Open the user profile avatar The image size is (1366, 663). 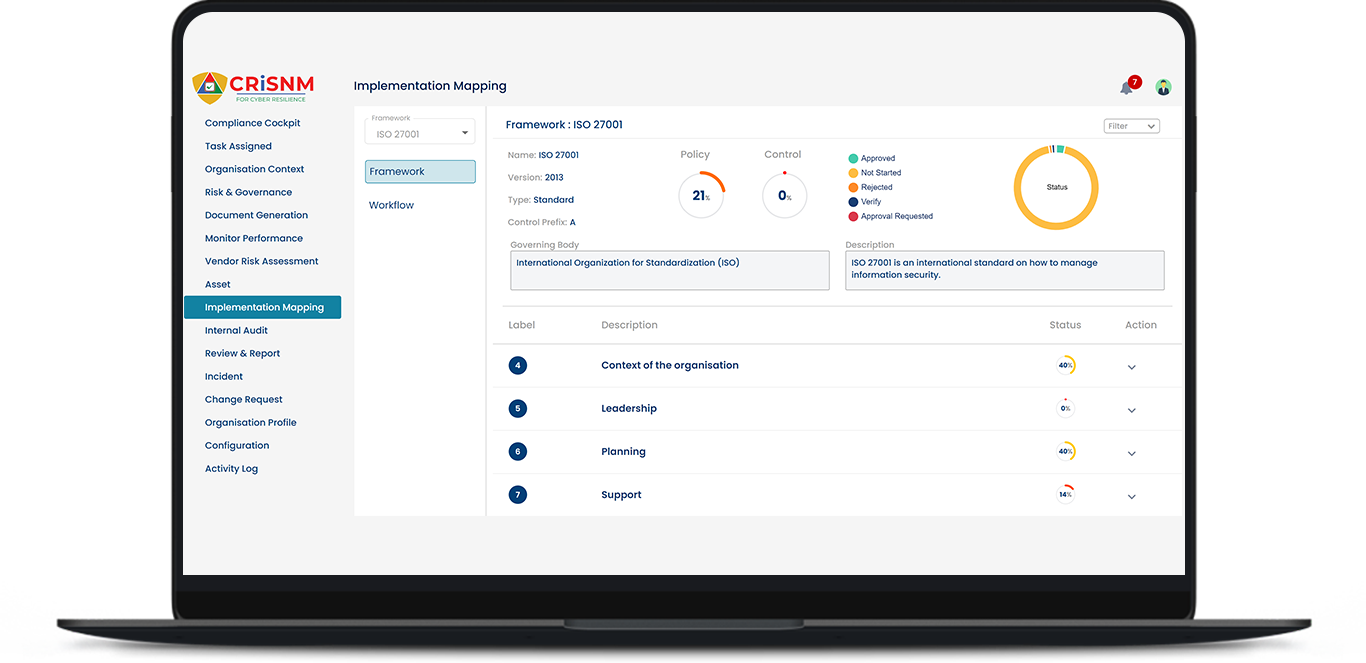point(1163,88)
